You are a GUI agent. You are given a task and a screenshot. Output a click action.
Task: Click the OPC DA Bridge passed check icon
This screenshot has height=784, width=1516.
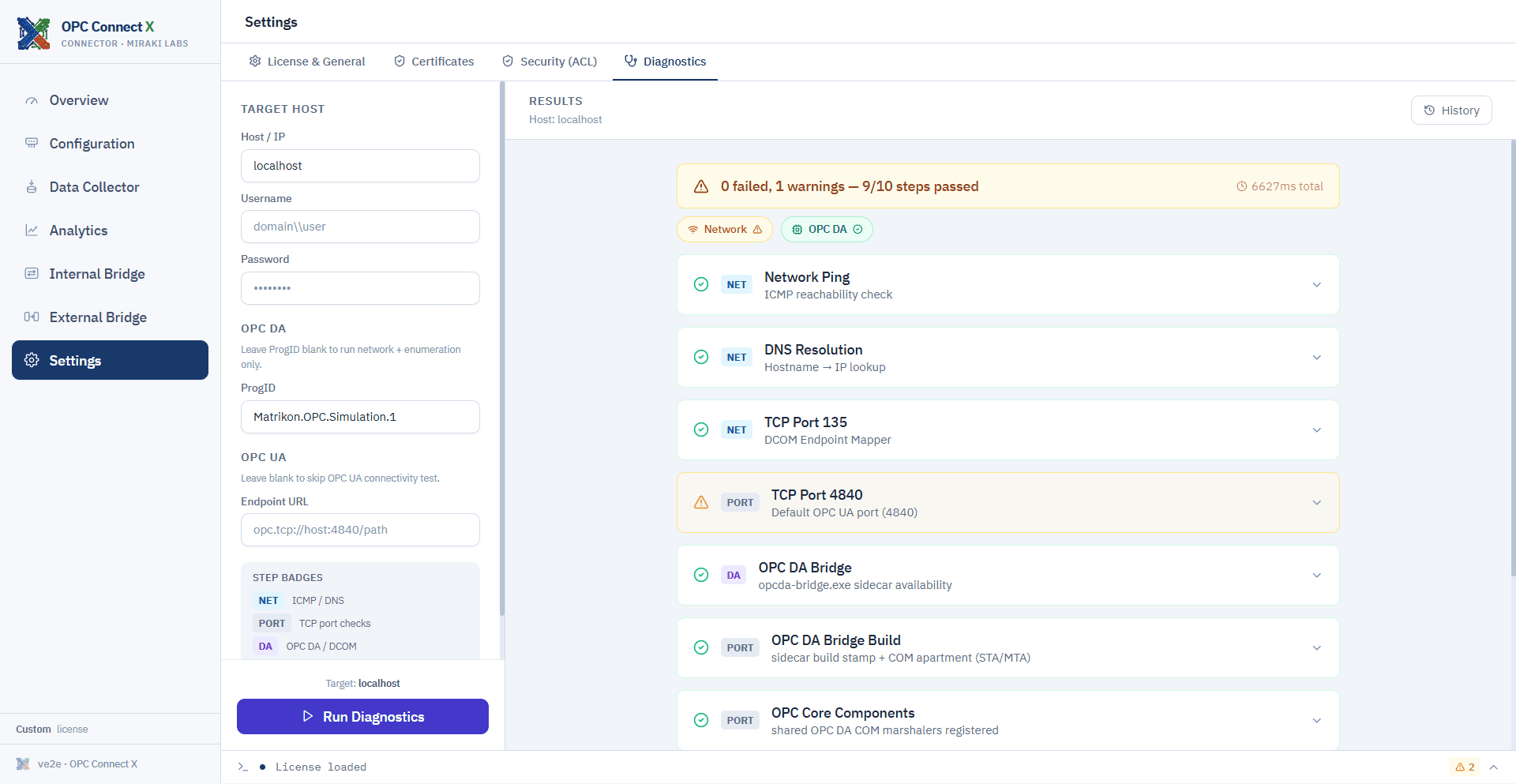pyautogui.click(x=701, y=575)
